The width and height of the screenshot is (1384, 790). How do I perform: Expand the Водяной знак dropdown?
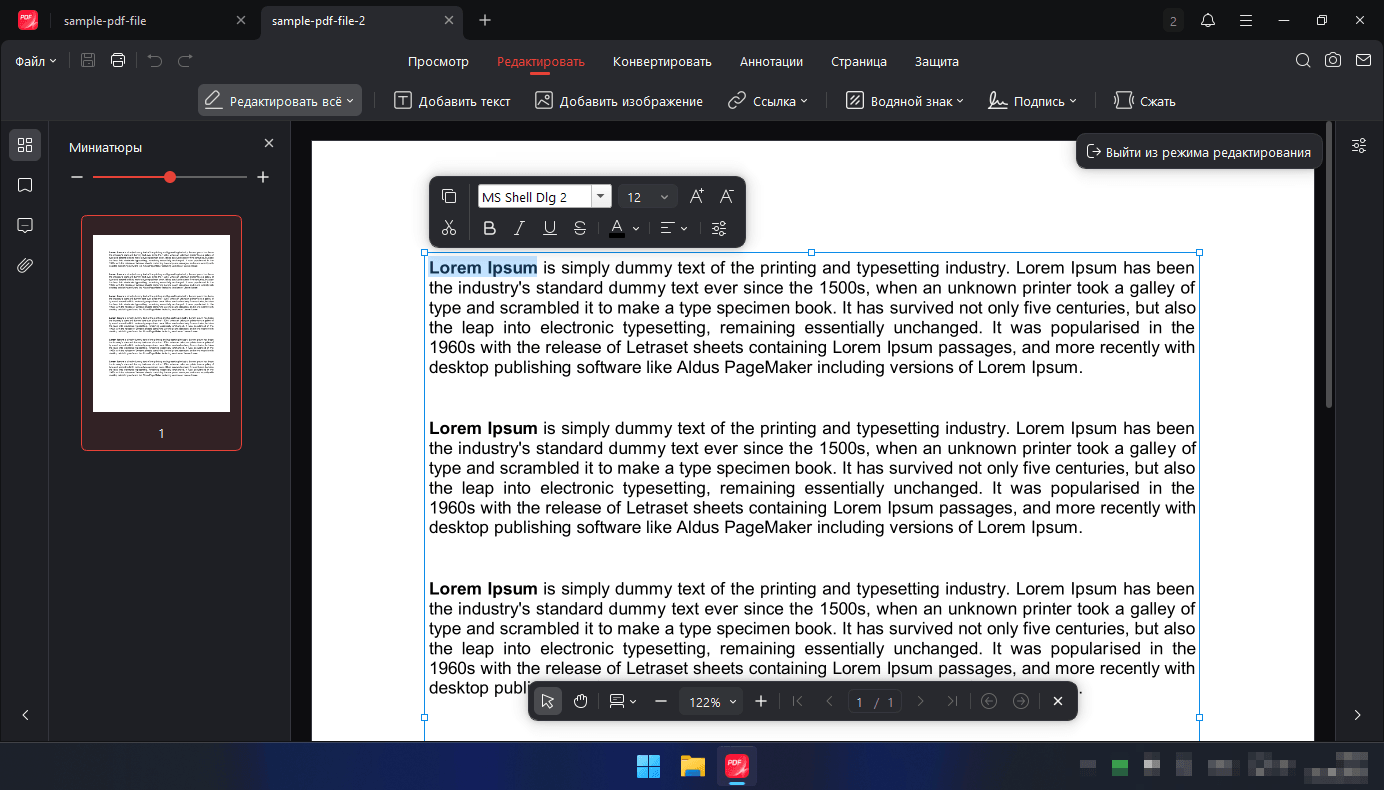pyautogui.click(x=960, y=101)
